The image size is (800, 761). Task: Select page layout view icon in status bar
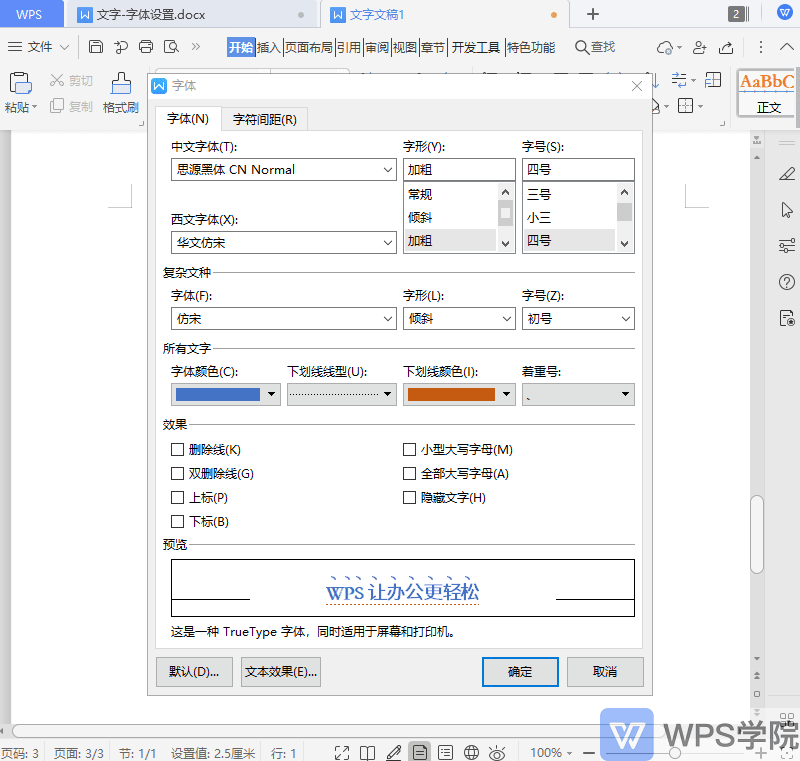[x=420, y=752]
